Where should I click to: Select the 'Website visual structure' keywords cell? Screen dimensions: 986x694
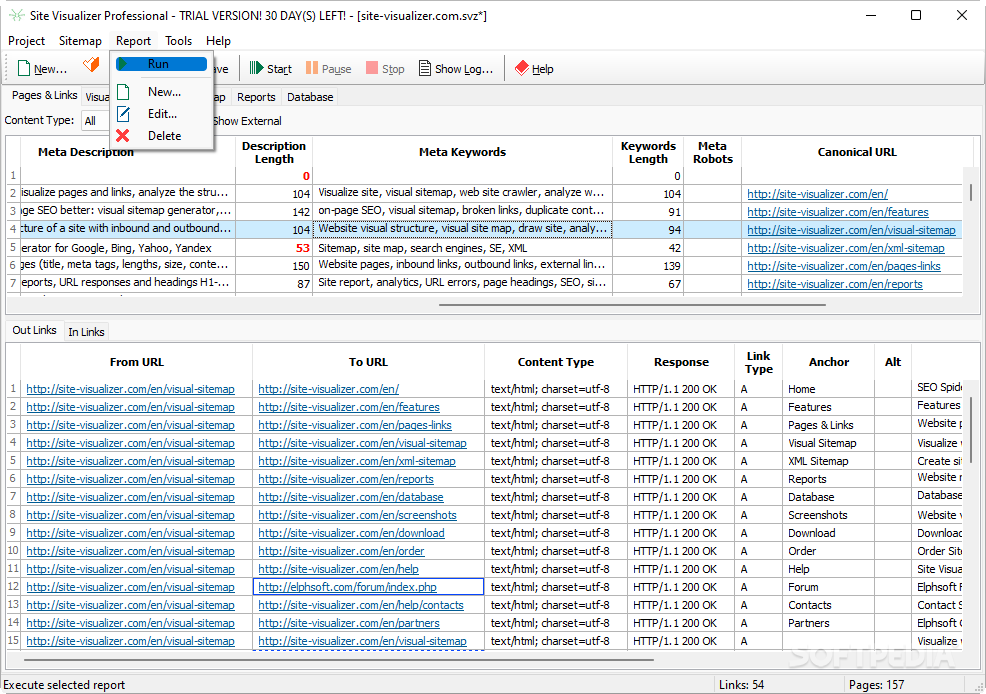coord(462,229)
